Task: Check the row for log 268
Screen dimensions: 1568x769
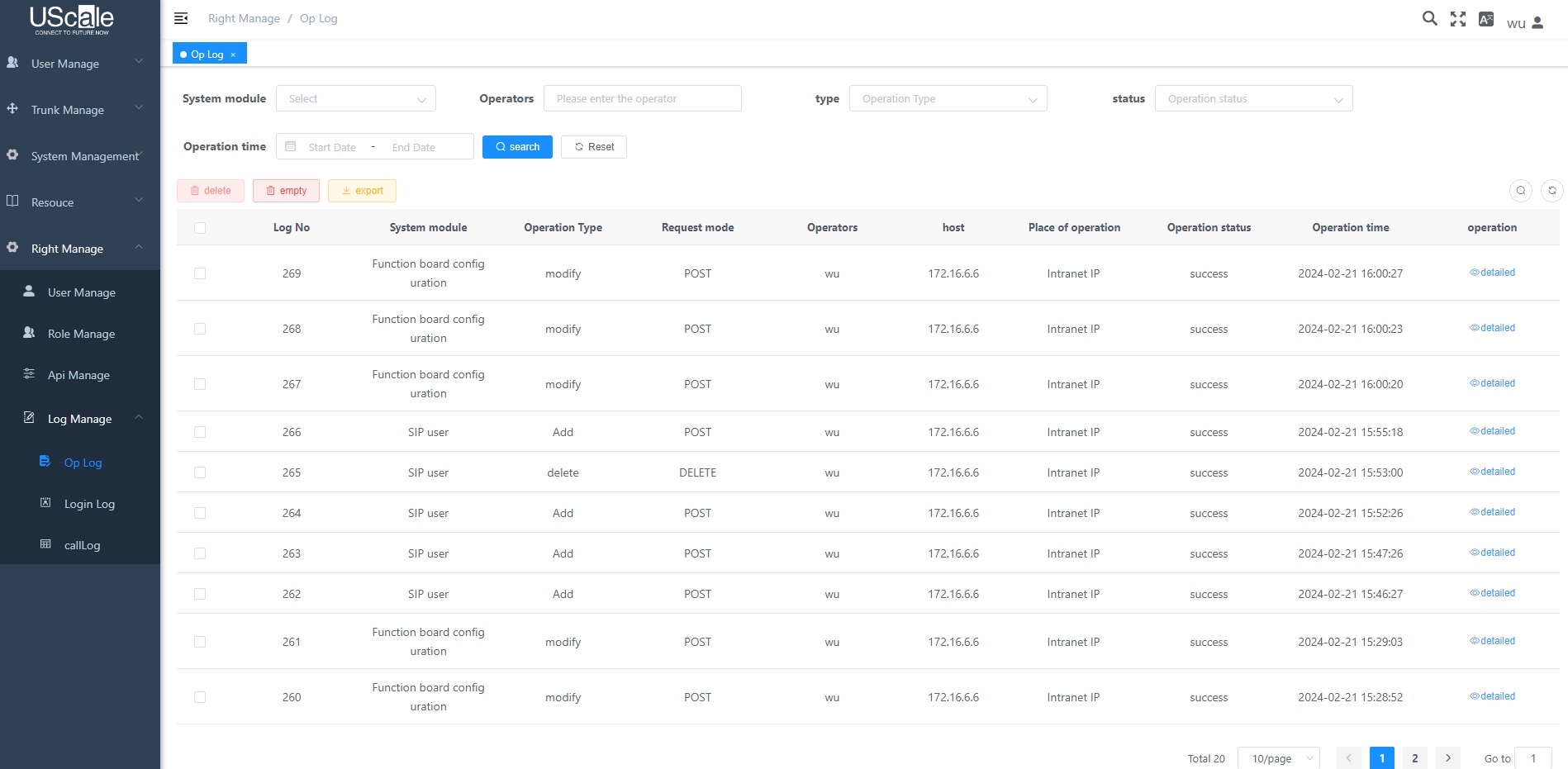Action: click(x=200, y=329)
